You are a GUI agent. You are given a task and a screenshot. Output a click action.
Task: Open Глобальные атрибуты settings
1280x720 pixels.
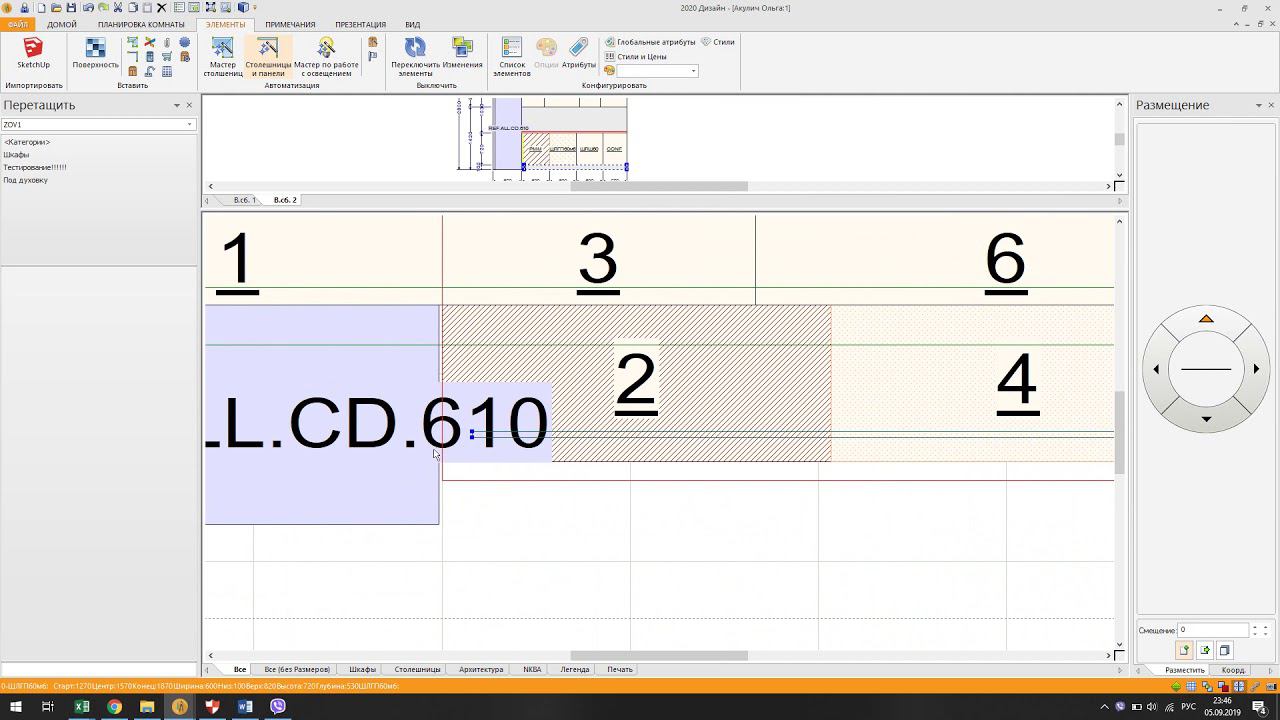pos(650,42)
